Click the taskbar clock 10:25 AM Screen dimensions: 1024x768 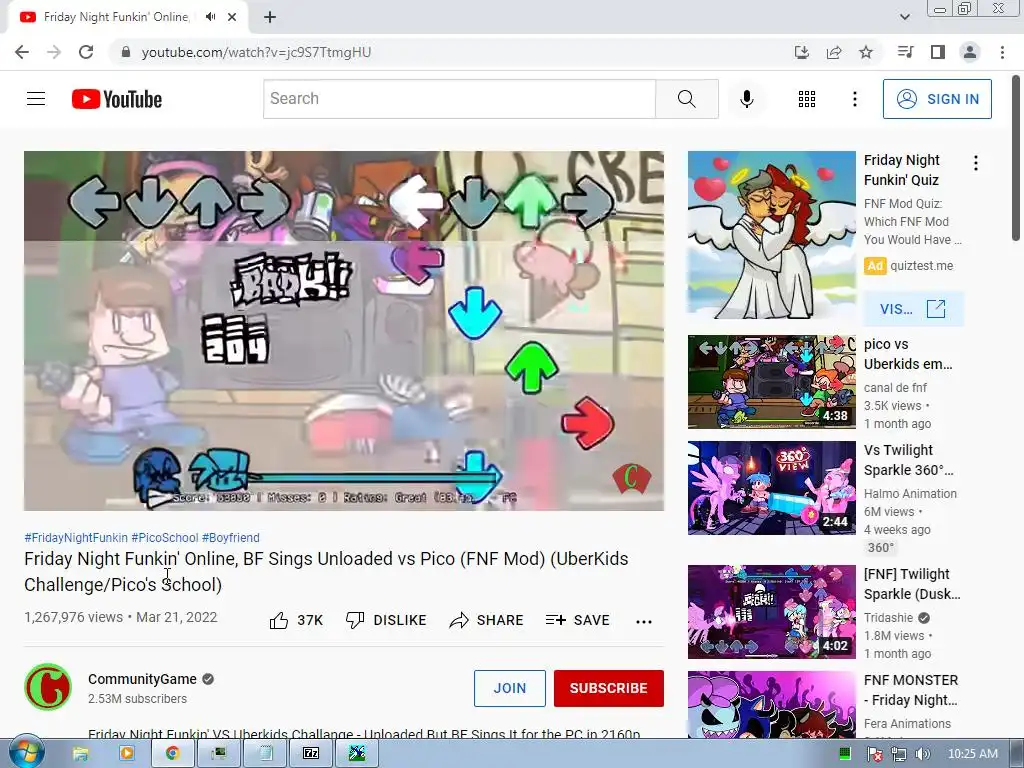972,754
